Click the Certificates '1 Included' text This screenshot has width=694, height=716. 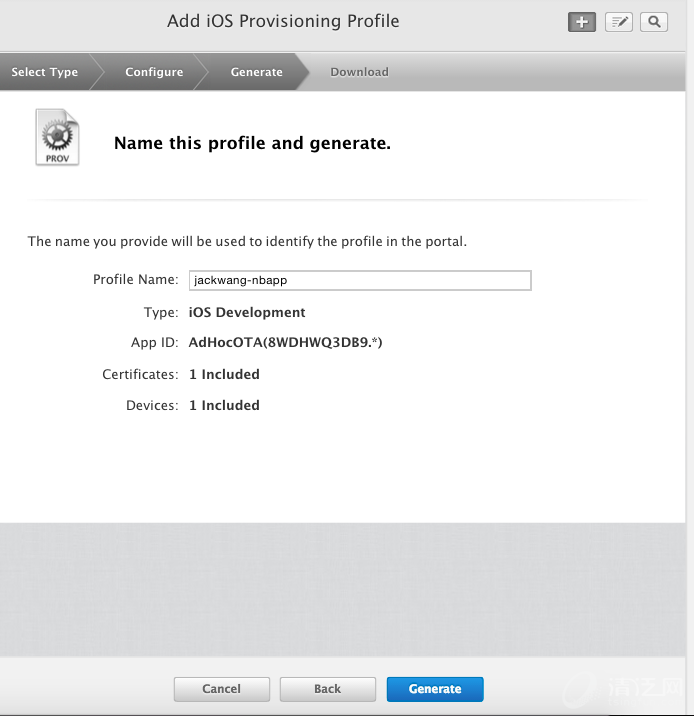pyautogui.click(x=224, y=374)
